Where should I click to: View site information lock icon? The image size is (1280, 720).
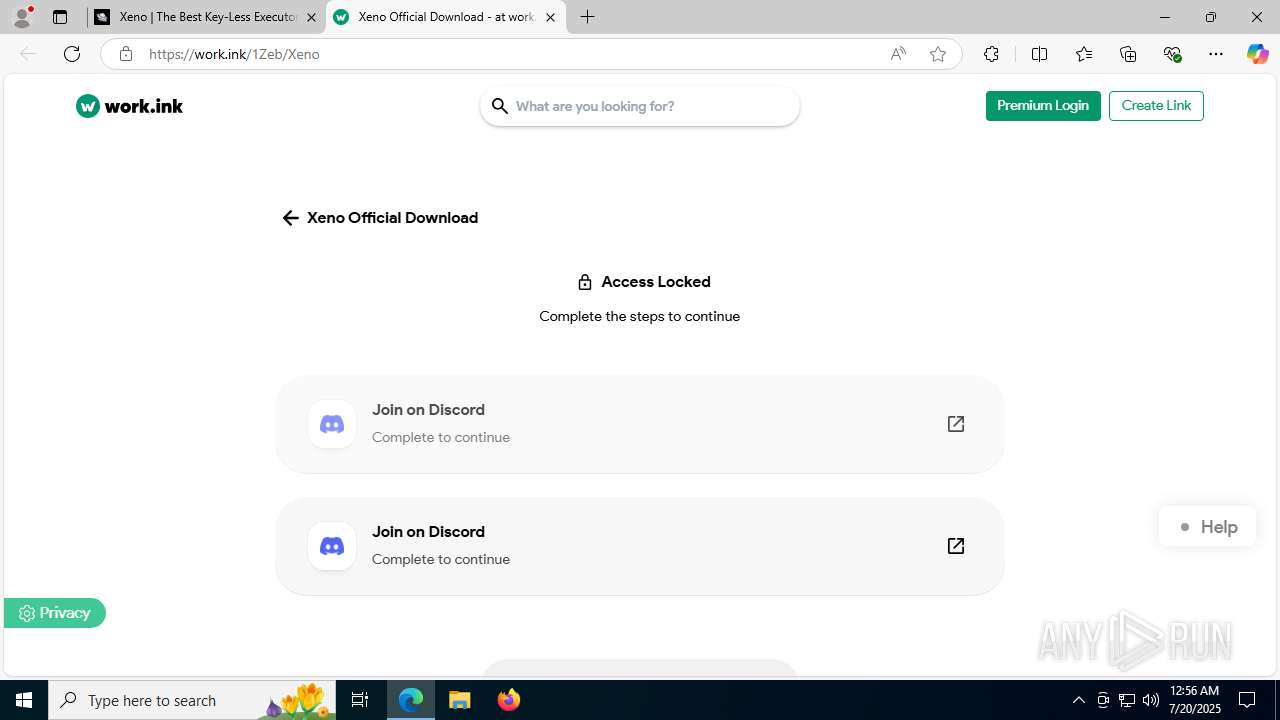click(126, 54)
